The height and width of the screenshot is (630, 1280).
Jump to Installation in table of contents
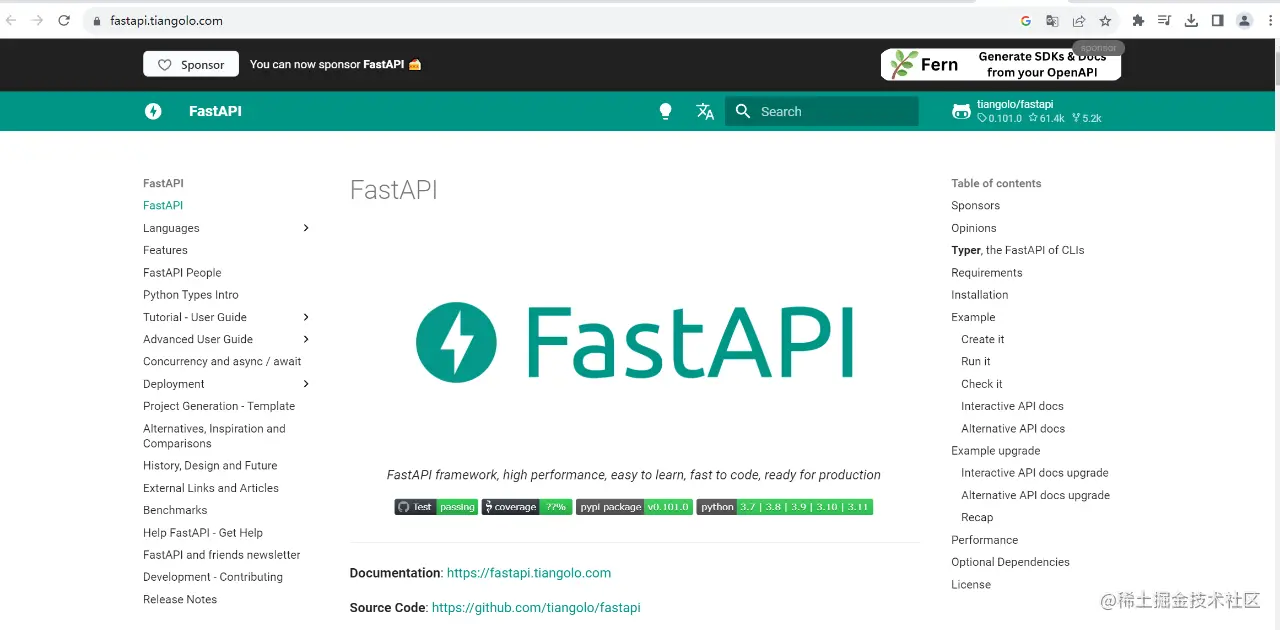[x=980, y=295]
